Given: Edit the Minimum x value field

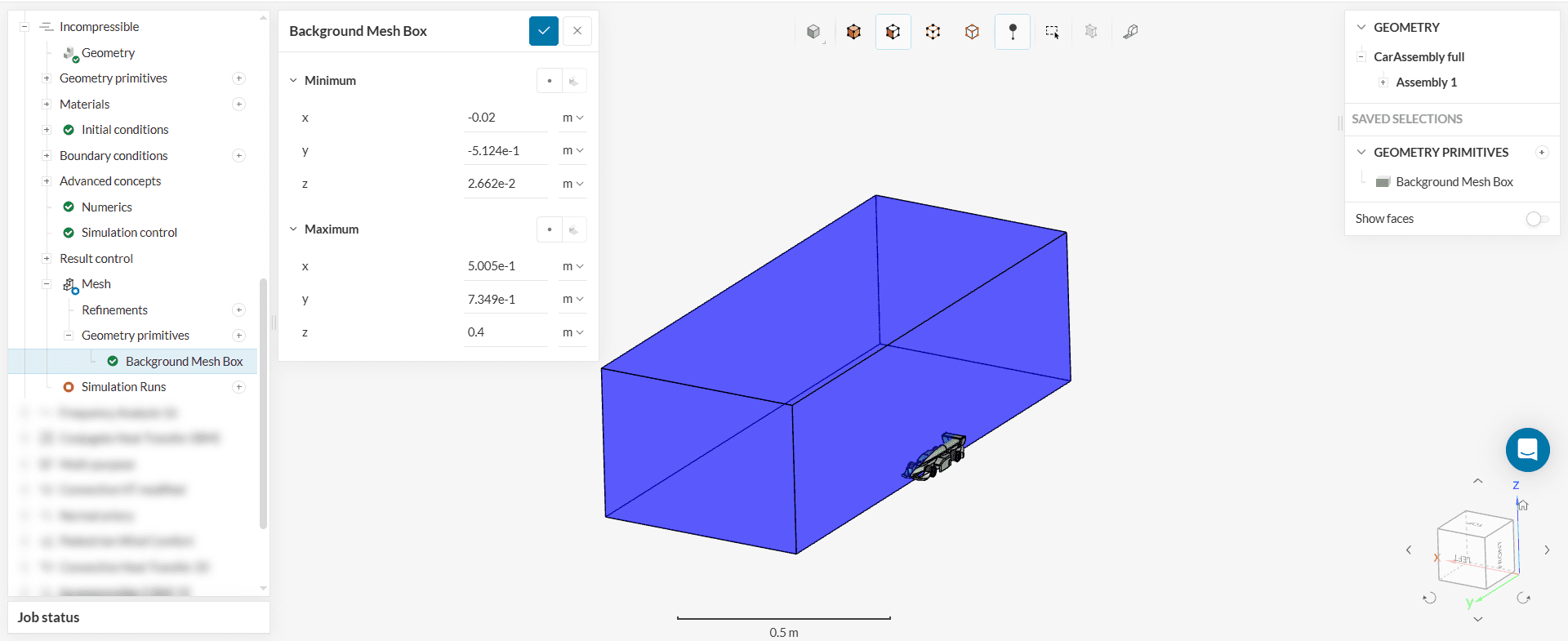Looking at the screenshot, I should (506, 118).
